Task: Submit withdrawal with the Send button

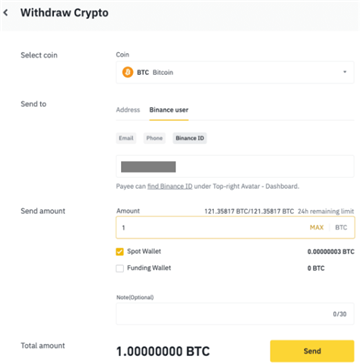Action: coord(312,351)
